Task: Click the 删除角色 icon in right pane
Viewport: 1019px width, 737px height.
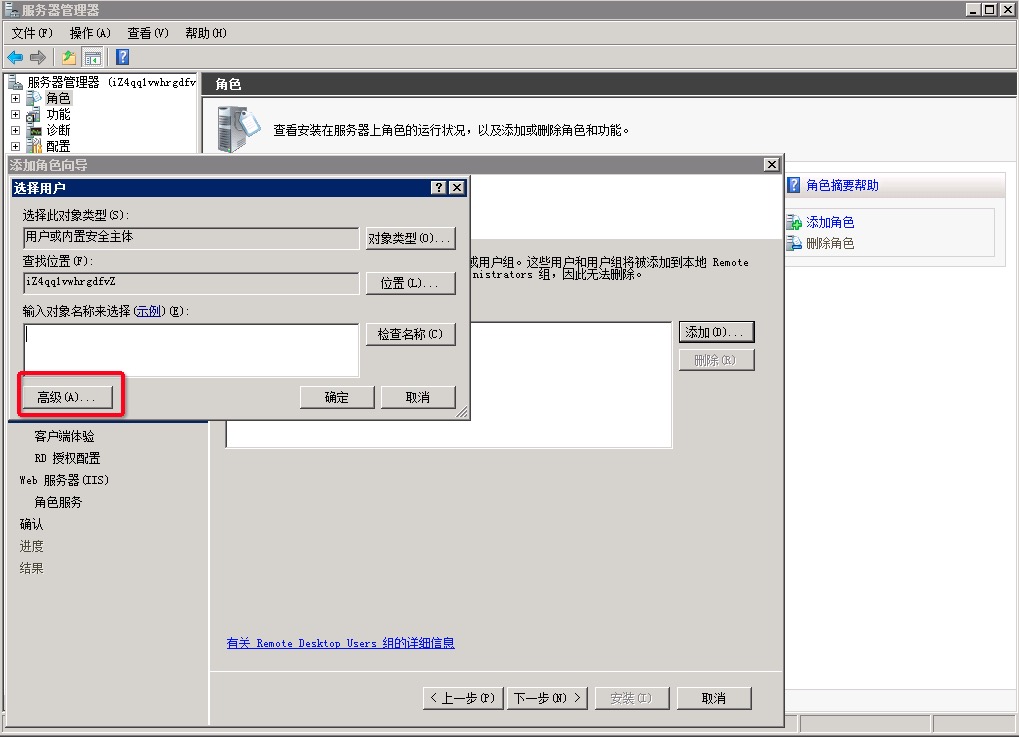Action: tap(794, 244)
